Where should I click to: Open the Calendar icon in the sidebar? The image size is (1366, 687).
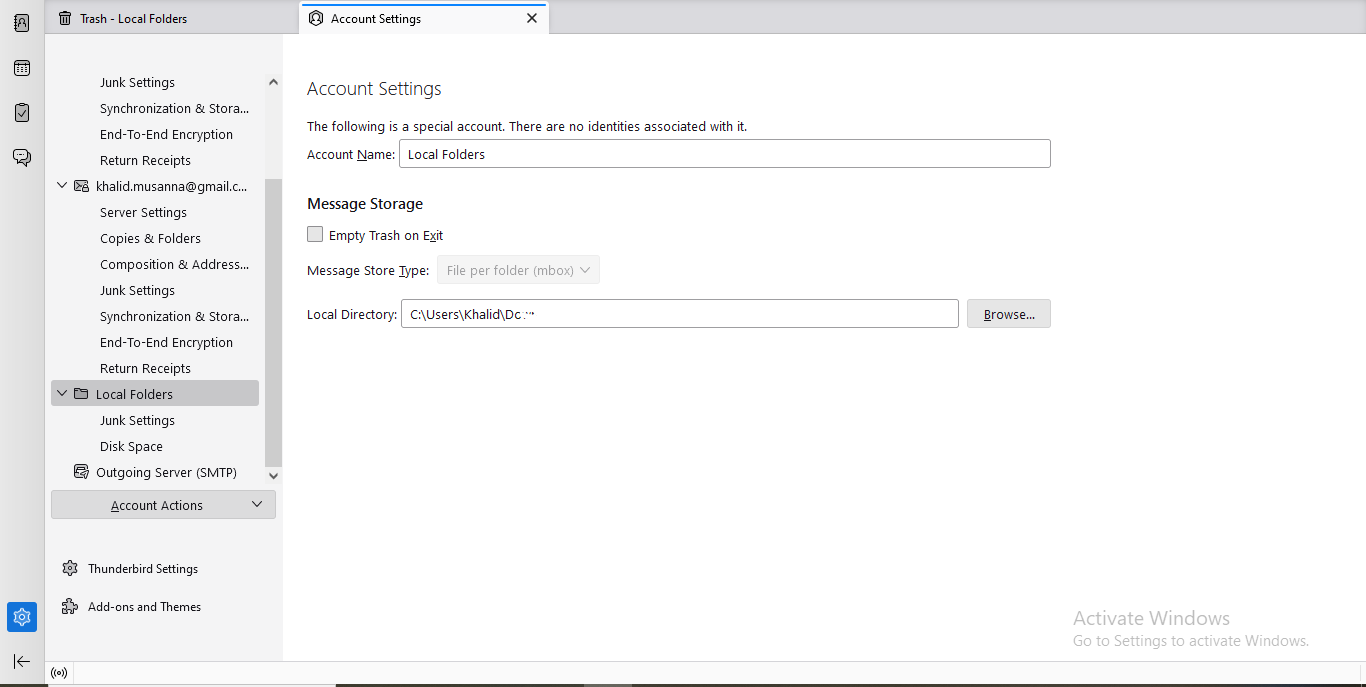click(x=21, y=67)
